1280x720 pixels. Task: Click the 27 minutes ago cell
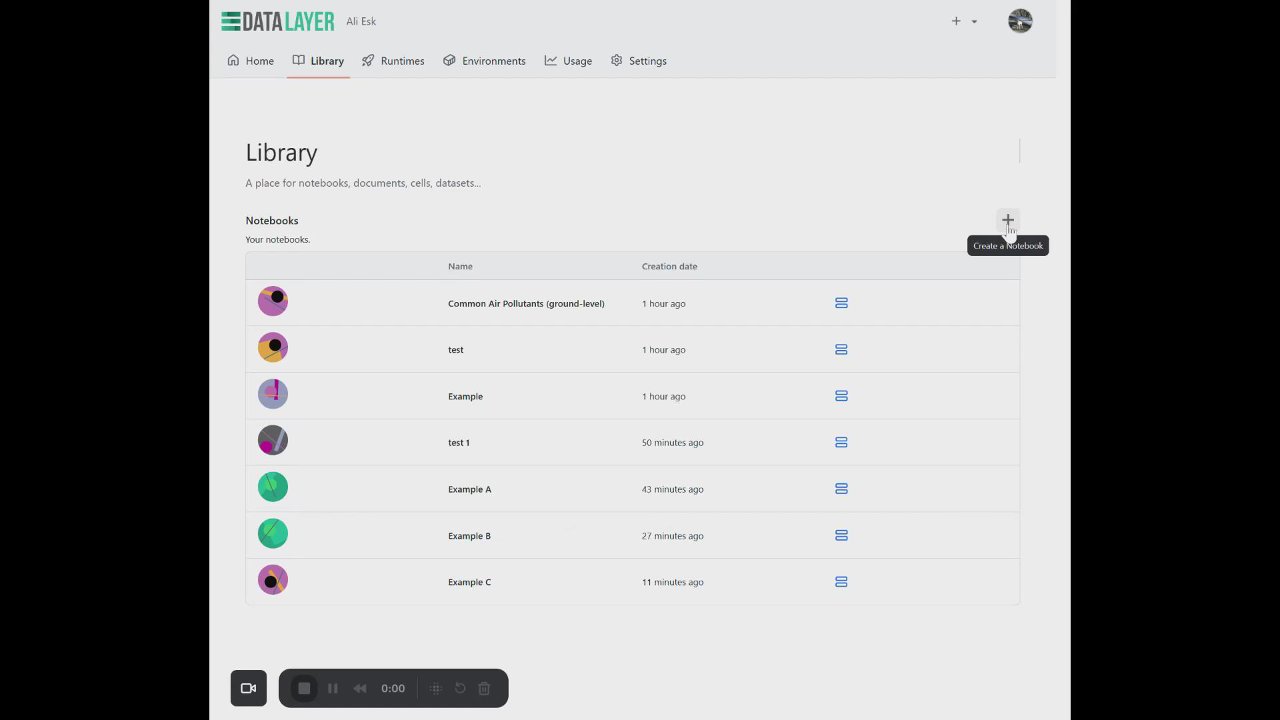click(673, 535)
